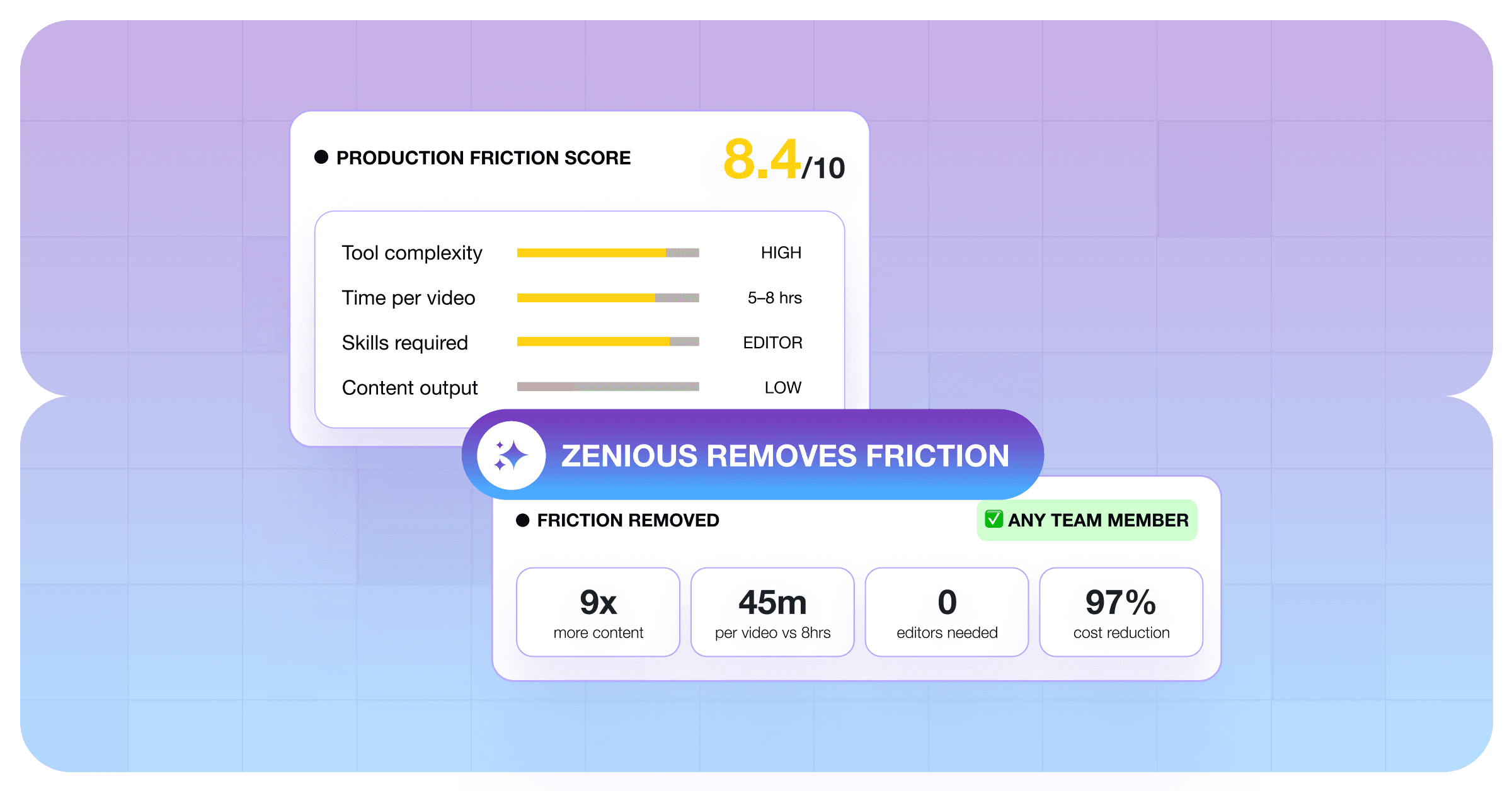Select the 45m per video card
1512x791 pixels.
(x=772, y=612)
